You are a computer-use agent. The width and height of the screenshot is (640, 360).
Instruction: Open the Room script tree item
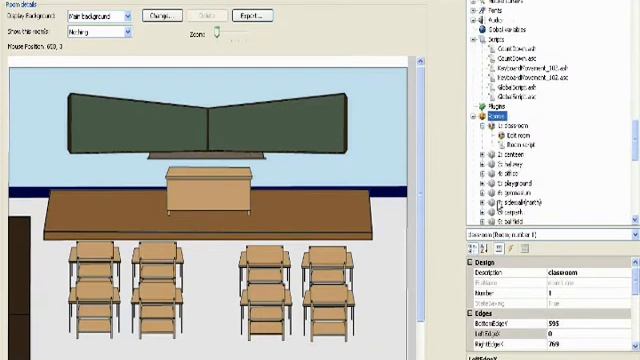(521, 145)
